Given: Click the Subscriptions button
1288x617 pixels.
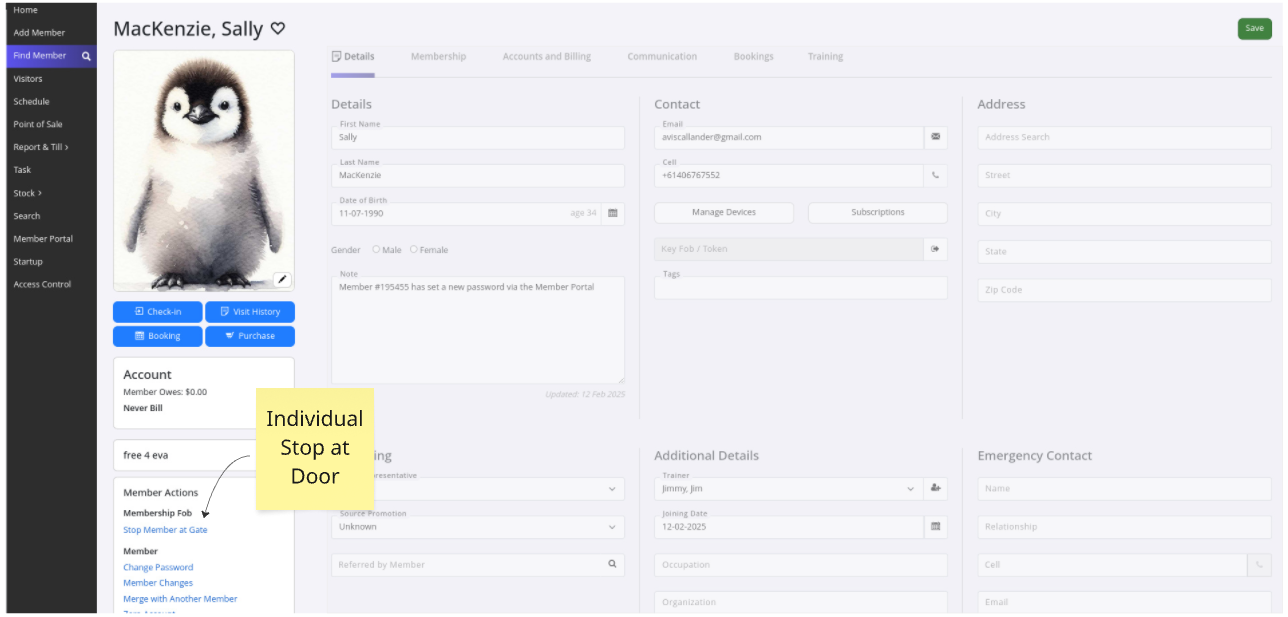Looking at the screenshot, I should pyautogui.click(x=878, y=213).
